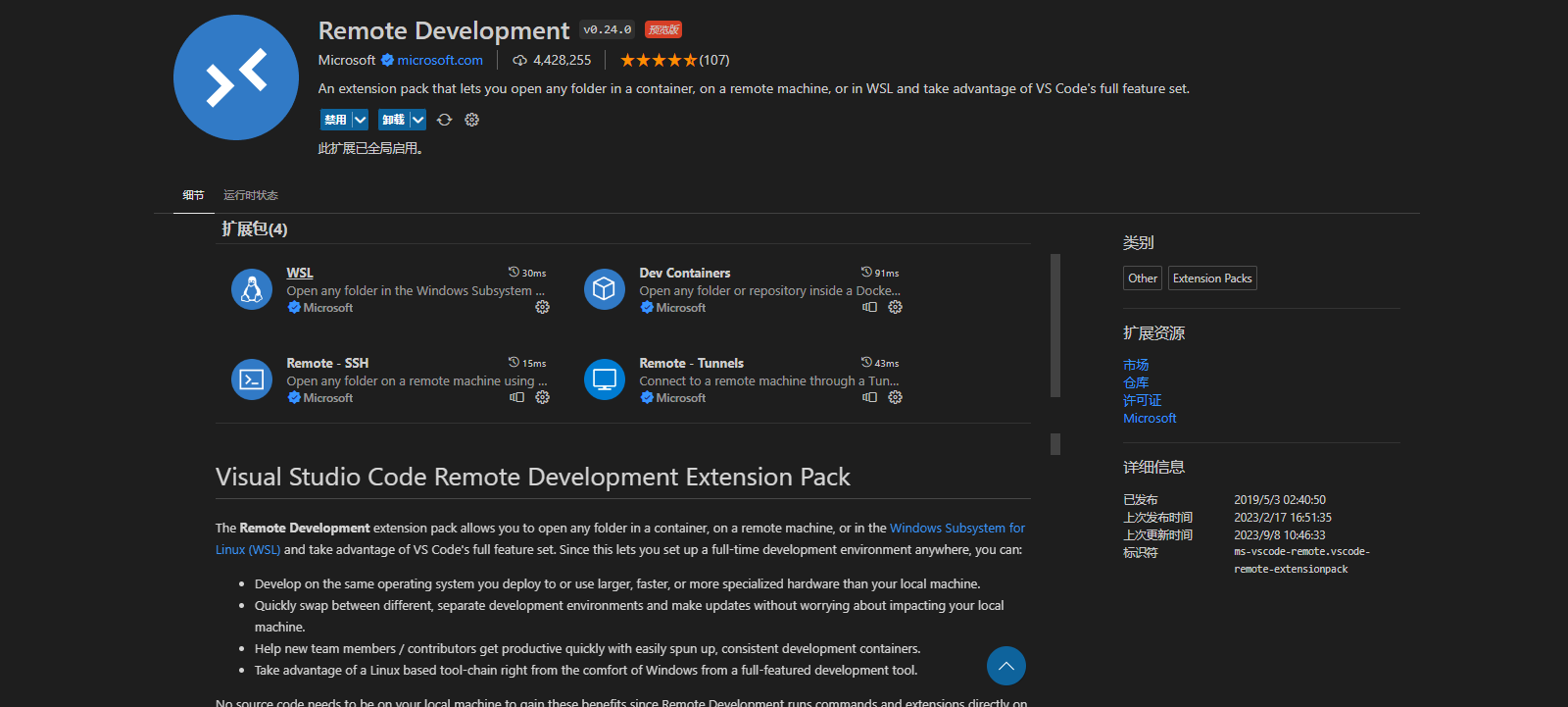Open the WSL extension title
Viewport: 1568px width, 707px height.
tap(300, 273)
